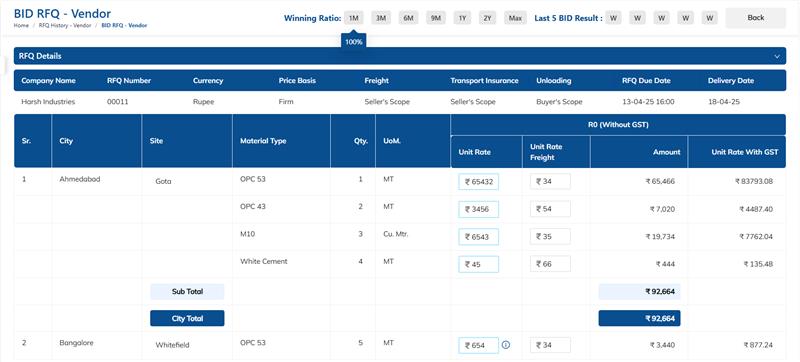Click RFQ number 00011
800x362 pixels.
click(117, 102)
